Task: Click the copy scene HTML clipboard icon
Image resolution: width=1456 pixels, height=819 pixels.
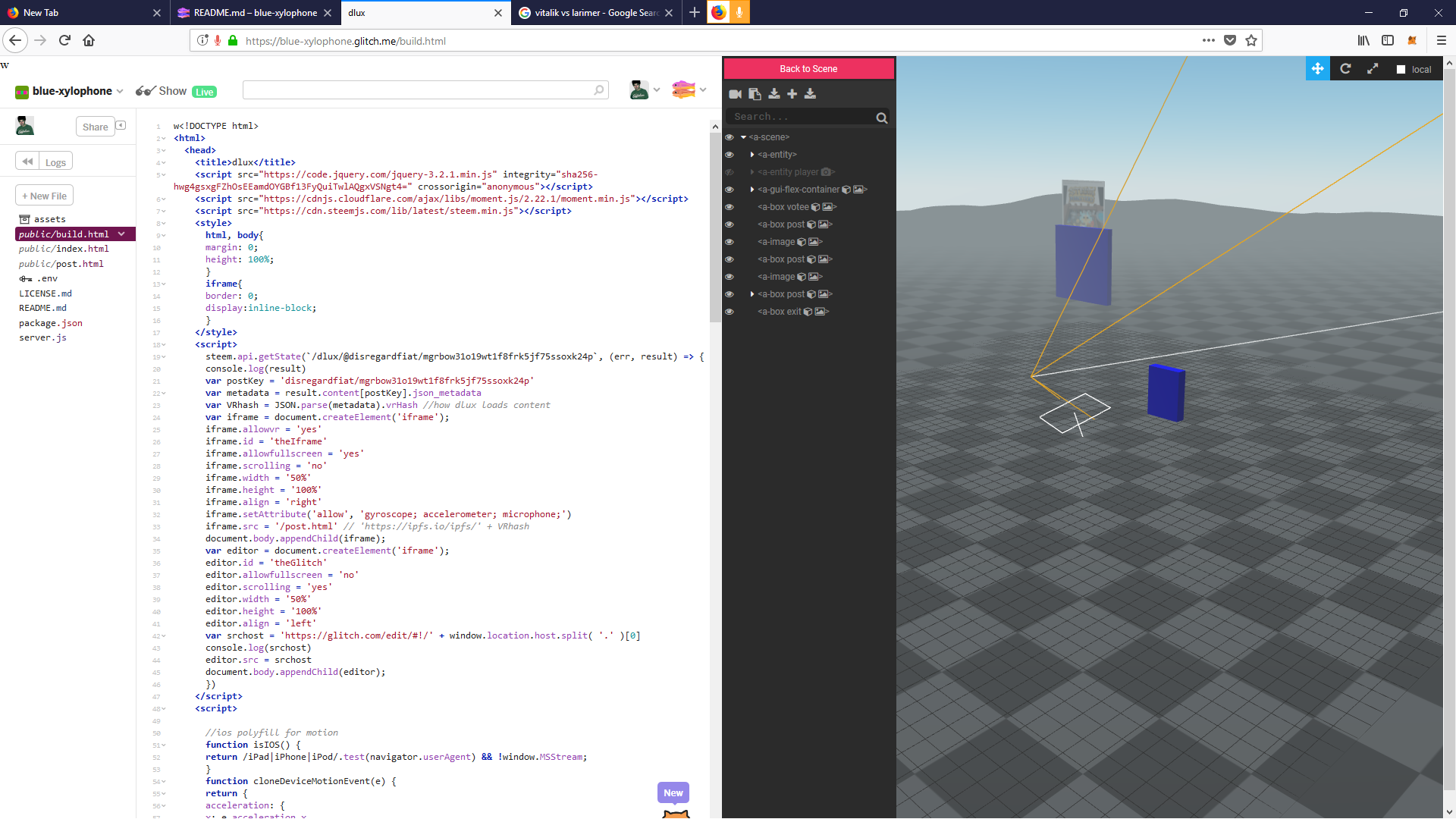Action: coord(755,94)
